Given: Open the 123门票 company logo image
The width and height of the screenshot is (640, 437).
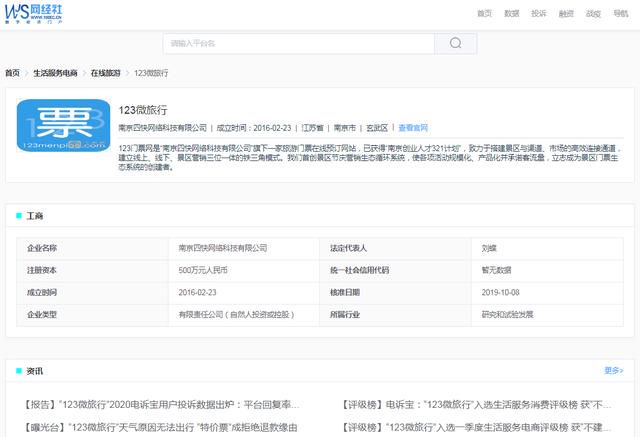Looking at the screenshot, I should [x=63, y=125].
